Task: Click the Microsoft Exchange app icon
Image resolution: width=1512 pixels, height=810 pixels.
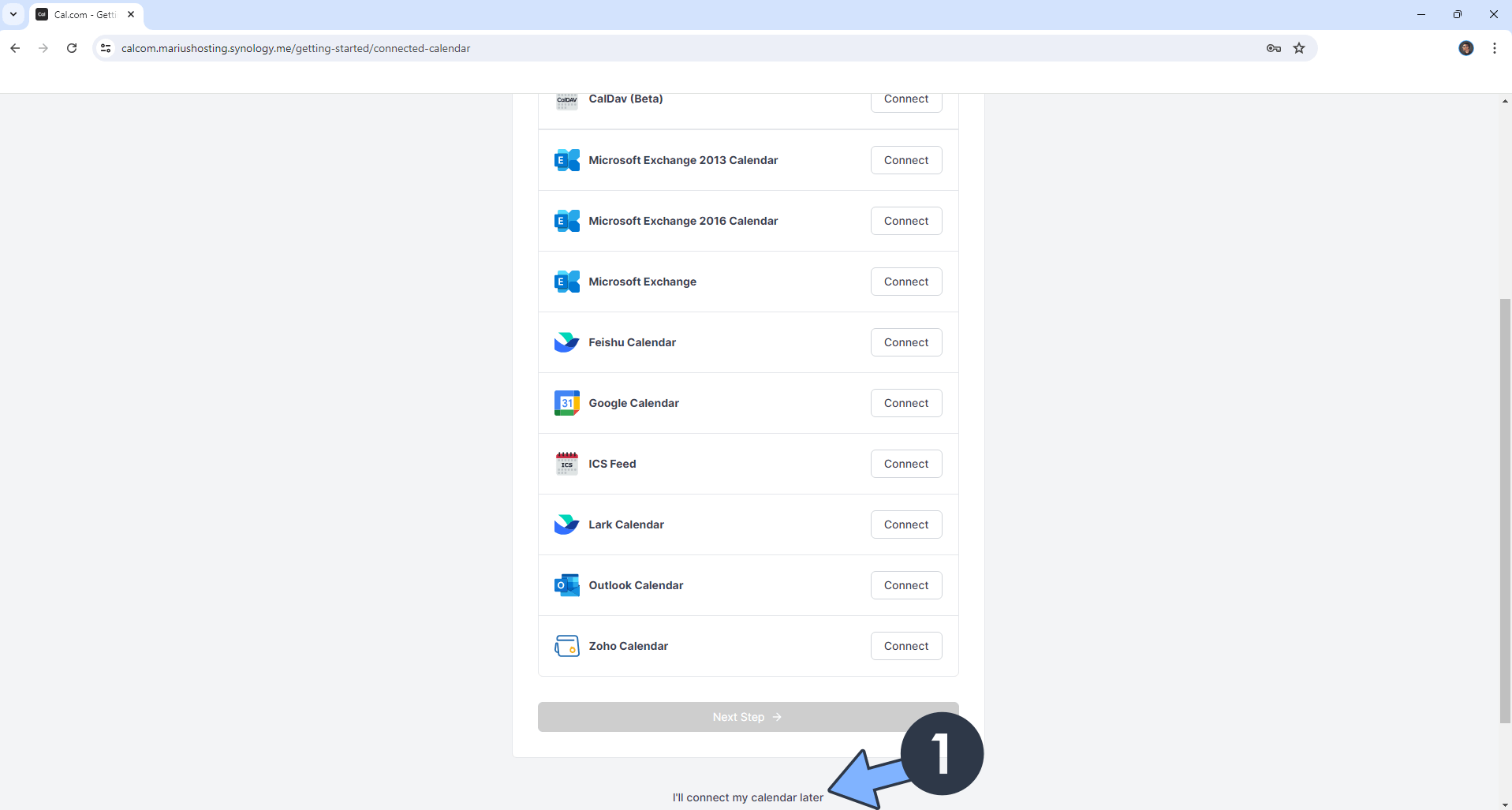Action: click(567, 282)
